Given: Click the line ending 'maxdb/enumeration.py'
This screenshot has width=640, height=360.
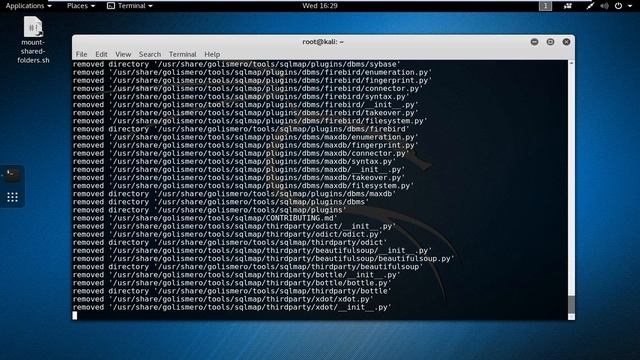Looking at the screenshot, I should point(246,137).
